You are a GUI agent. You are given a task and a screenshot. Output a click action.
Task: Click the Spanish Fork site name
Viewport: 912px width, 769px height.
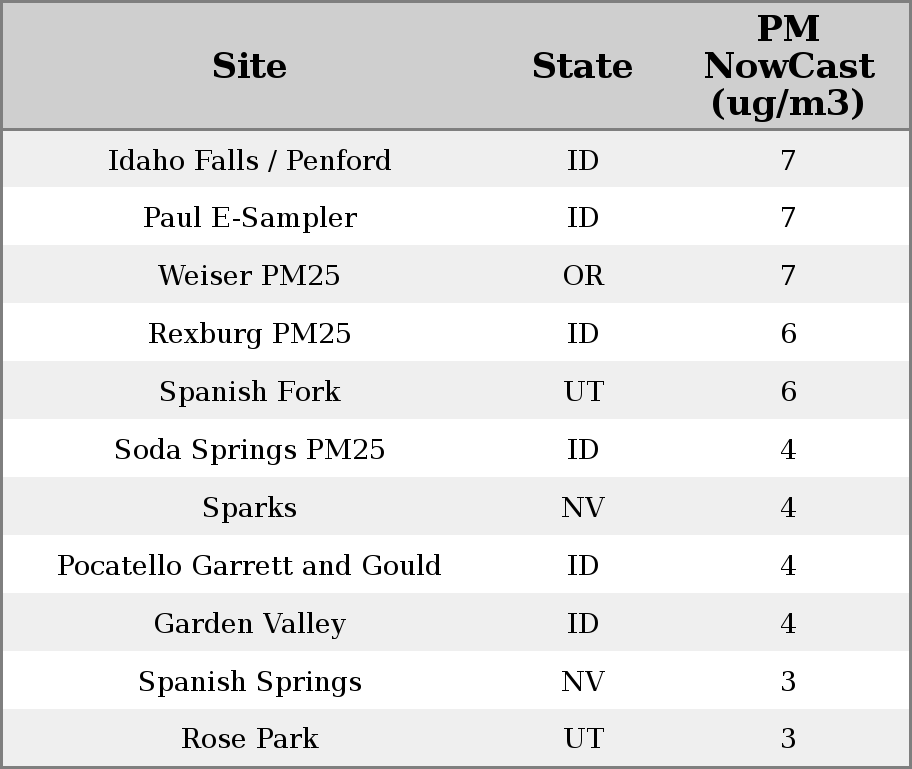[x=249, y=392]
